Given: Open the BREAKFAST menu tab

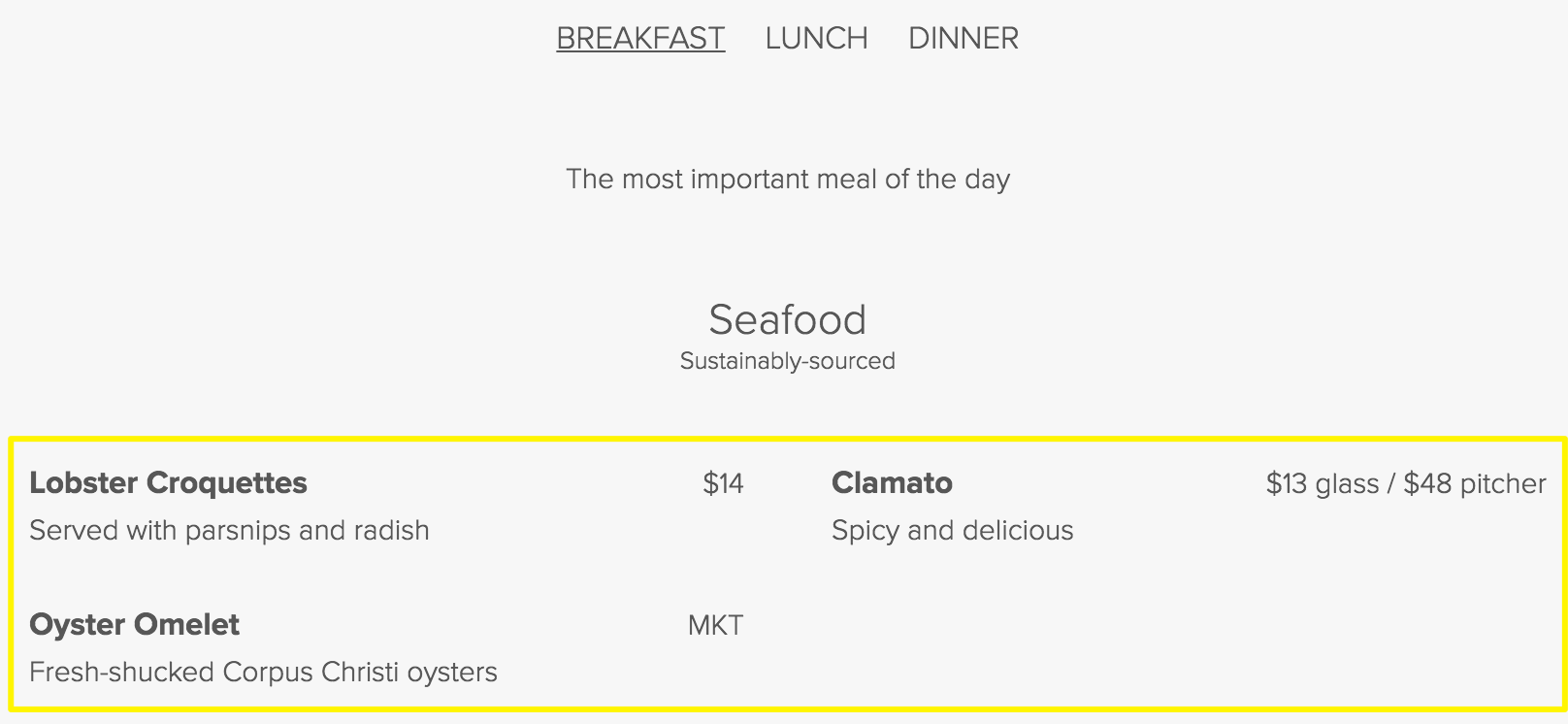Looking at the screenshot, I should 640,38.
